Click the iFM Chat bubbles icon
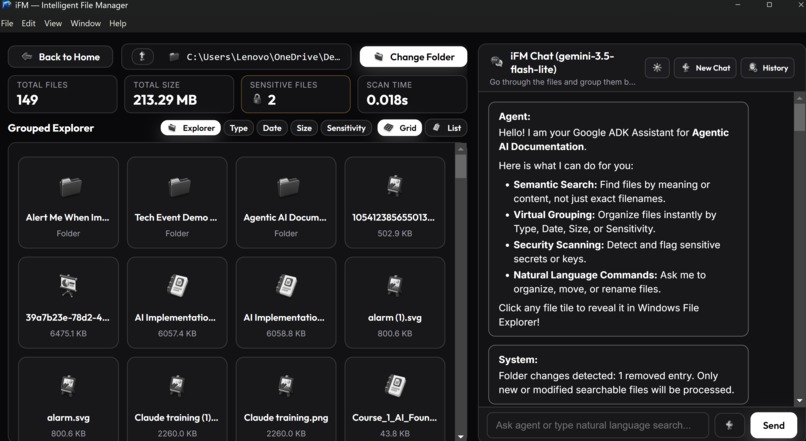Viewport: 806px width, 441px height. [x=497, y=62]
